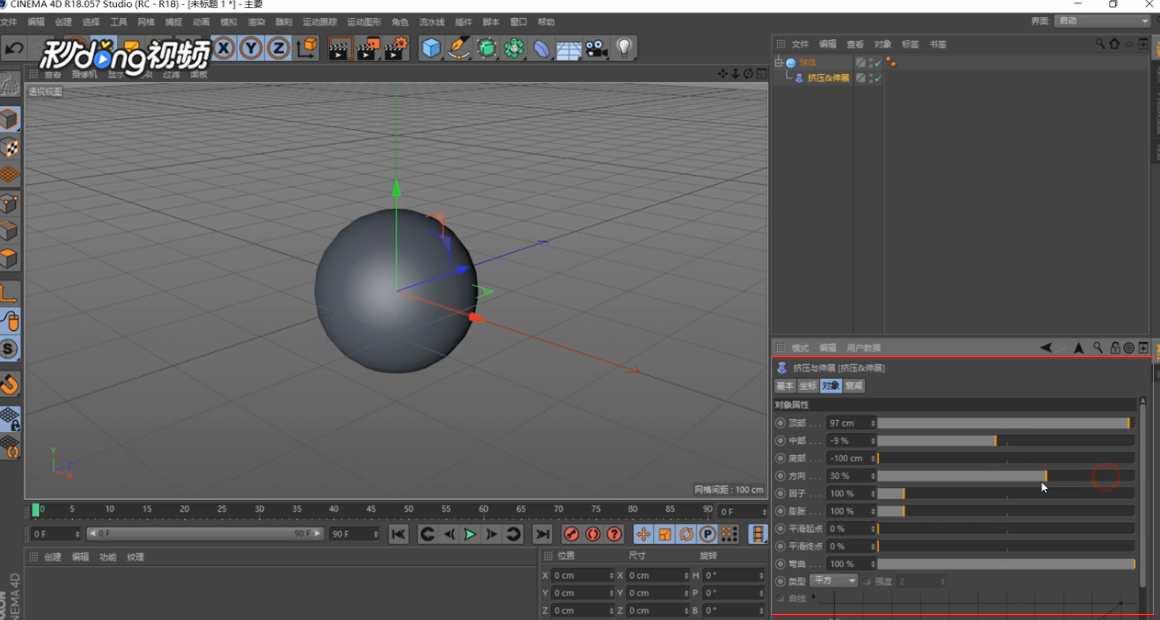1160x620 pixels.
Task: Click Render View clapperboard icon
Action: coord(340,49)
